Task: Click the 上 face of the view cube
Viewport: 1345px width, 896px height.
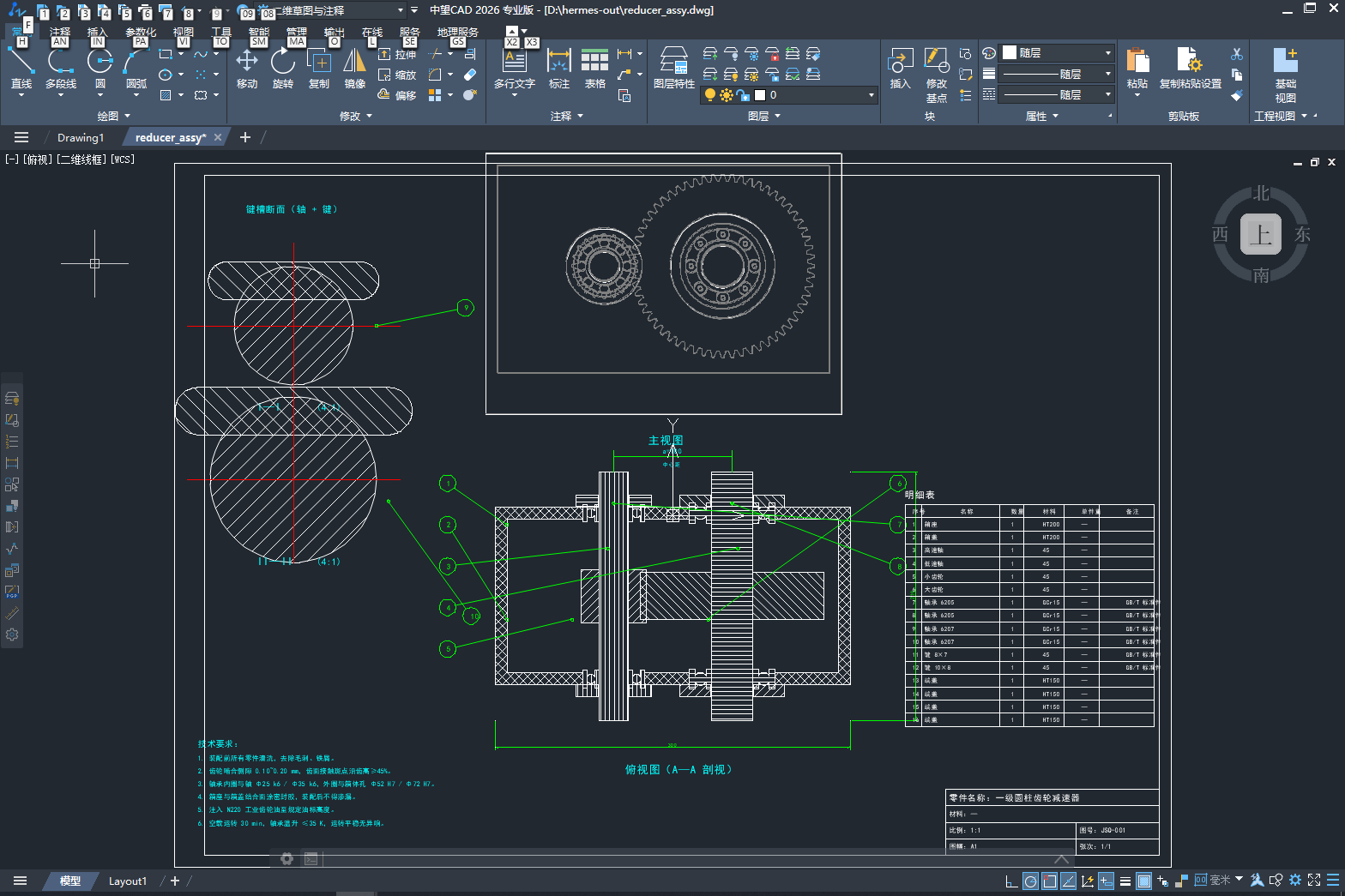Action: 1261,234
